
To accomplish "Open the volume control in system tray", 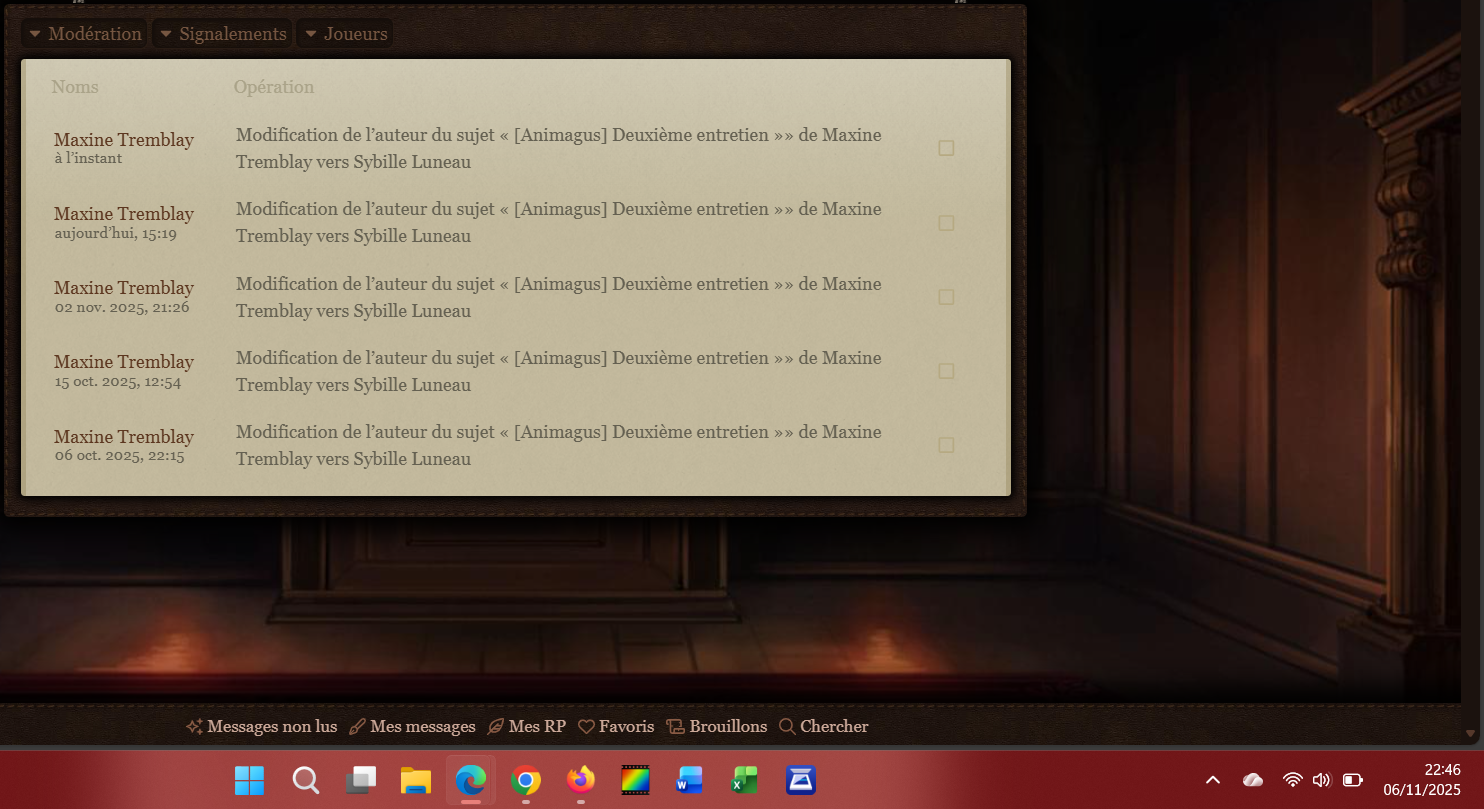I will (x=1321, y=780).
